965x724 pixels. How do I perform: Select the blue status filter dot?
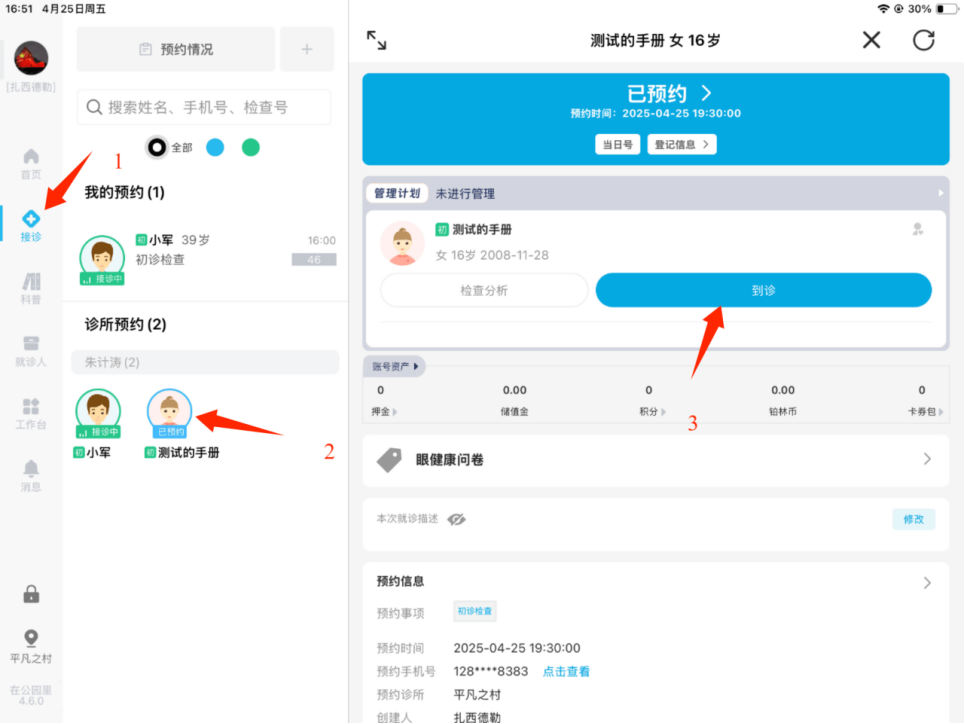pyautogui.click(x=215, y=147)
